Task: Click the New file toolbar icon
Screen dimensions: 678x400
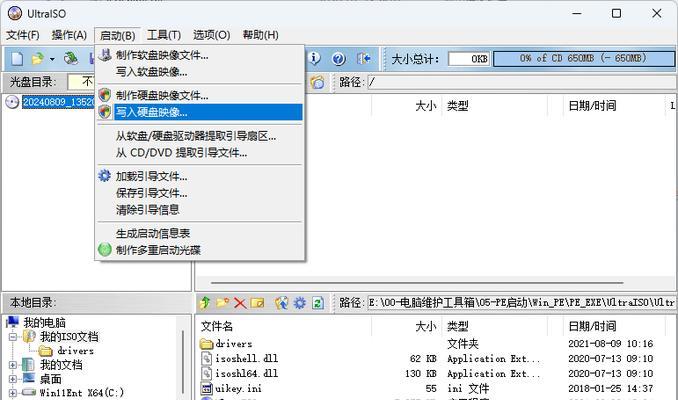Action: pos(17,58)
